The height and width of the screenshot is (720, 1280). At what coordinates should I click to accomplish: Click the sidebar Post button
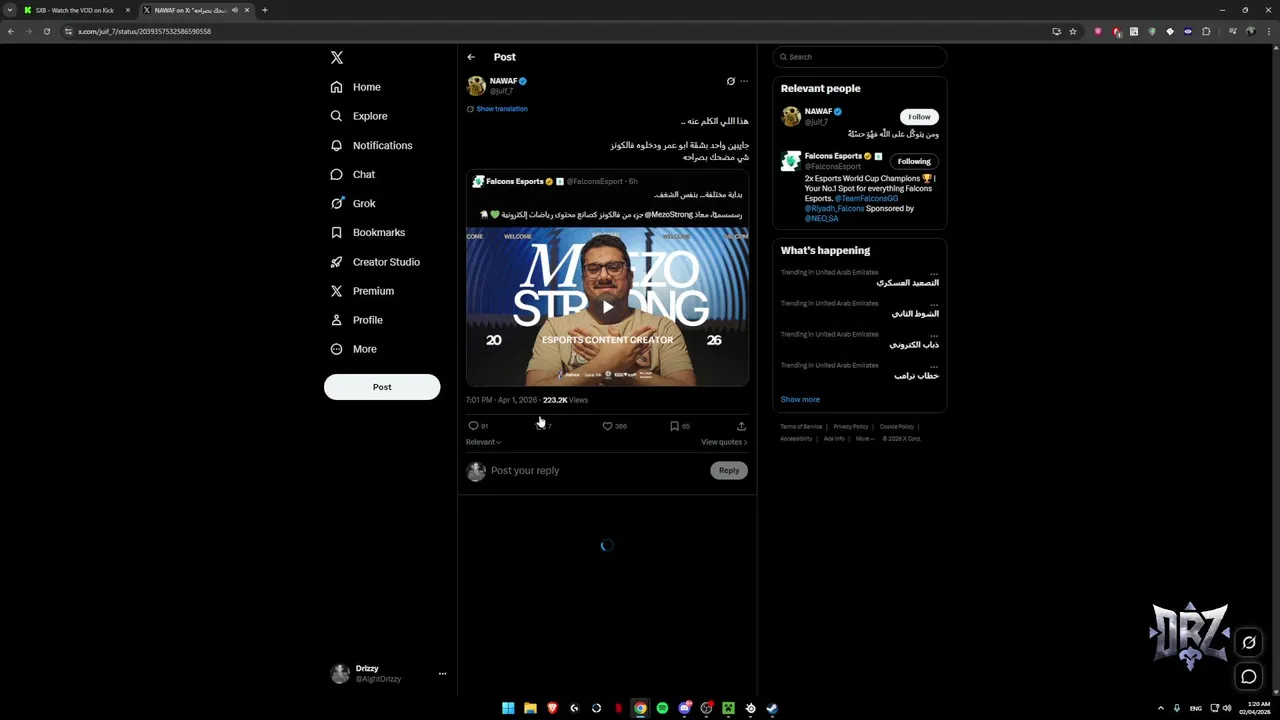(x=382, y=387)
